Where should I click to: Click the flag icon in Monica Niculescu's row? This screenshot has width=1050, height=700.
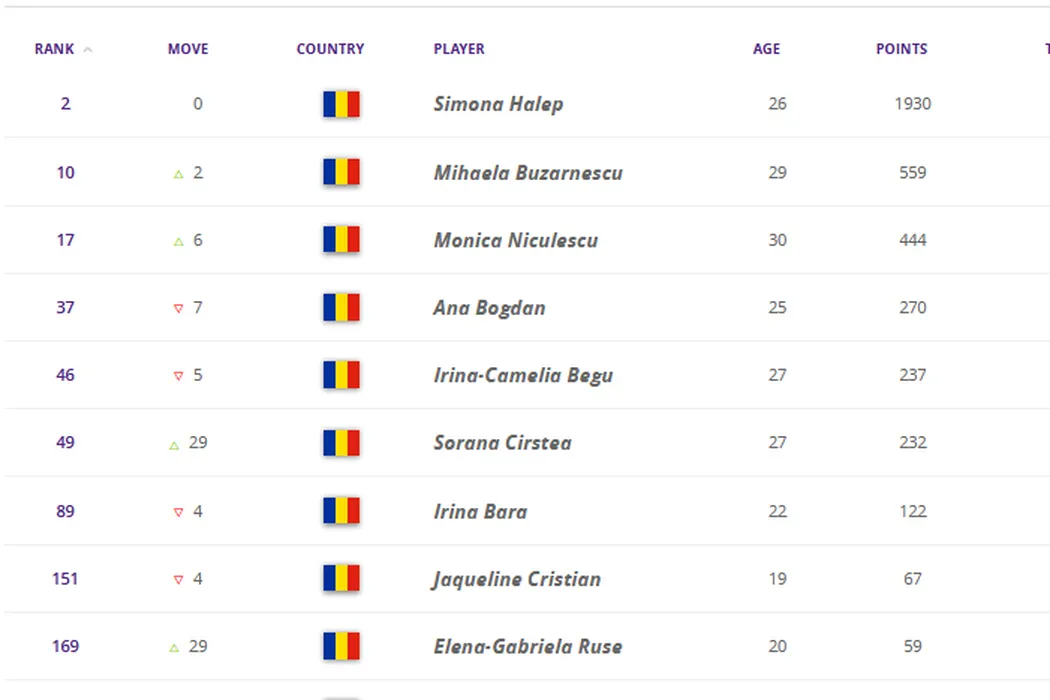(341, 240)
